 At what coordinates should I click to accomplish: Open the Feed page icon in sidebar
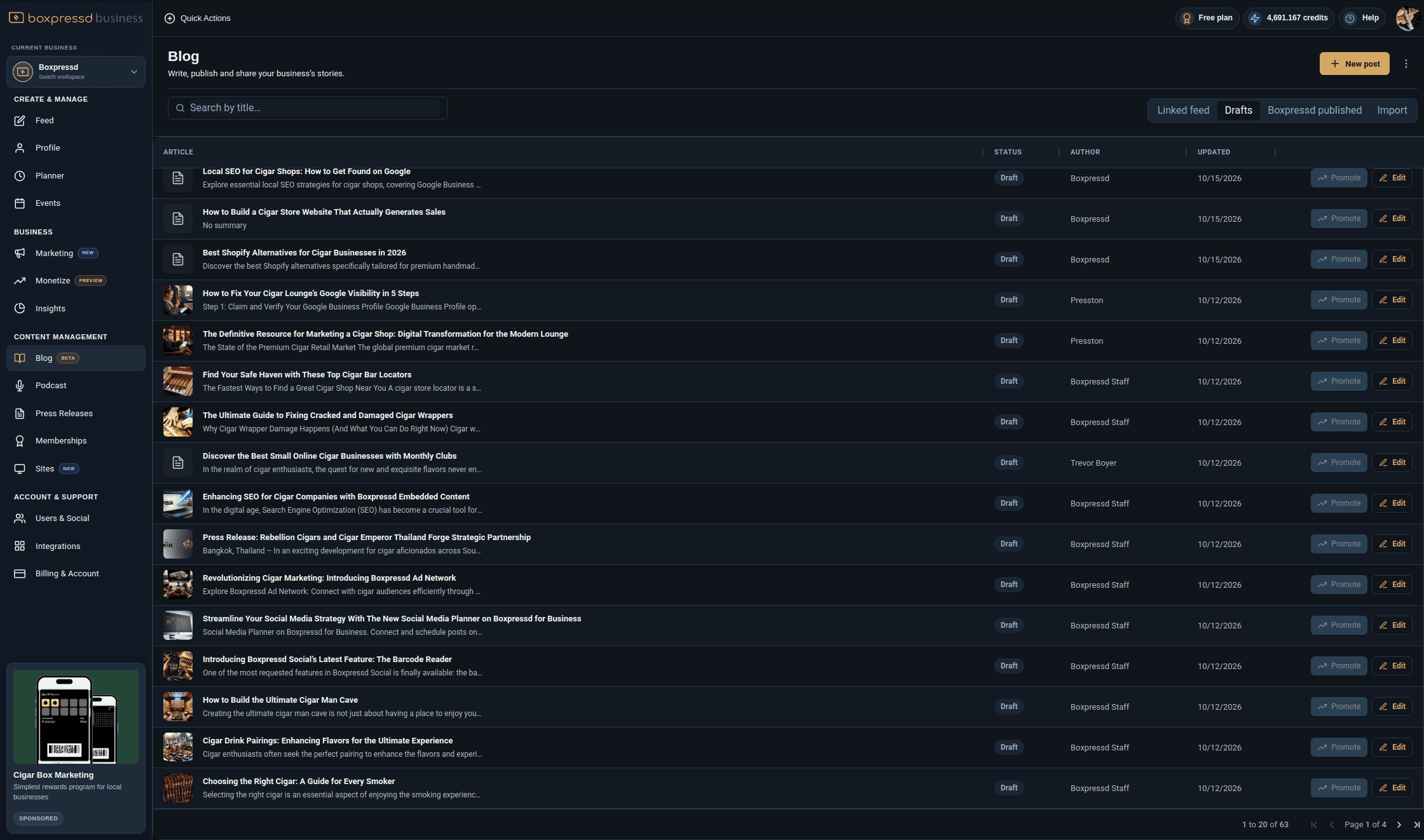pyautogui.click(x=20, y=121)
